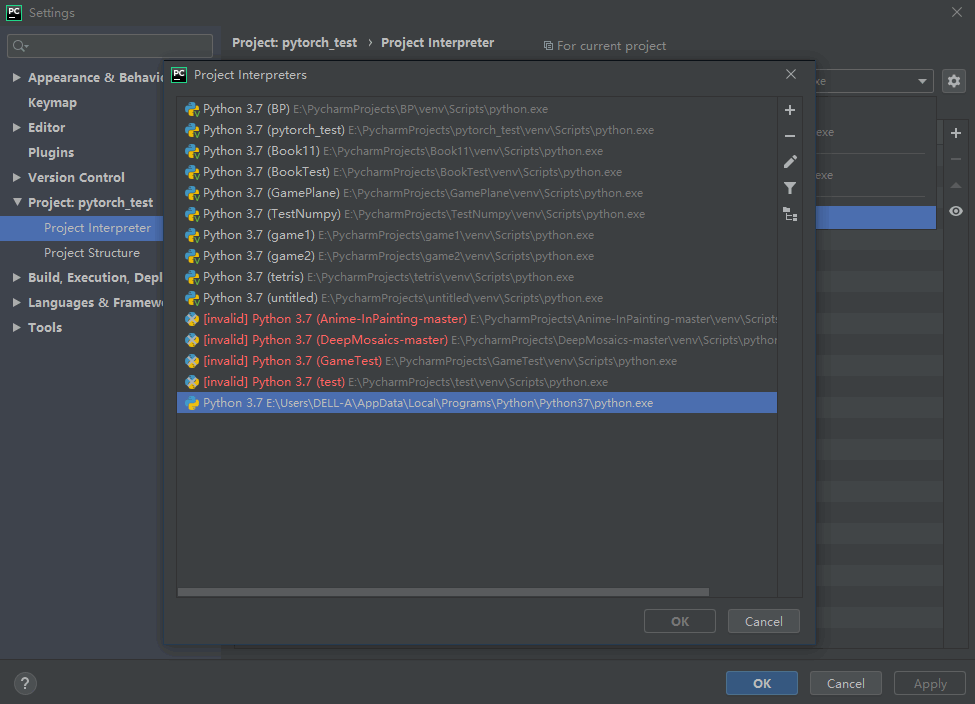Open the Plugins settings page
Viewport: 975px width, 704px height.
click(x=51, y=152)
